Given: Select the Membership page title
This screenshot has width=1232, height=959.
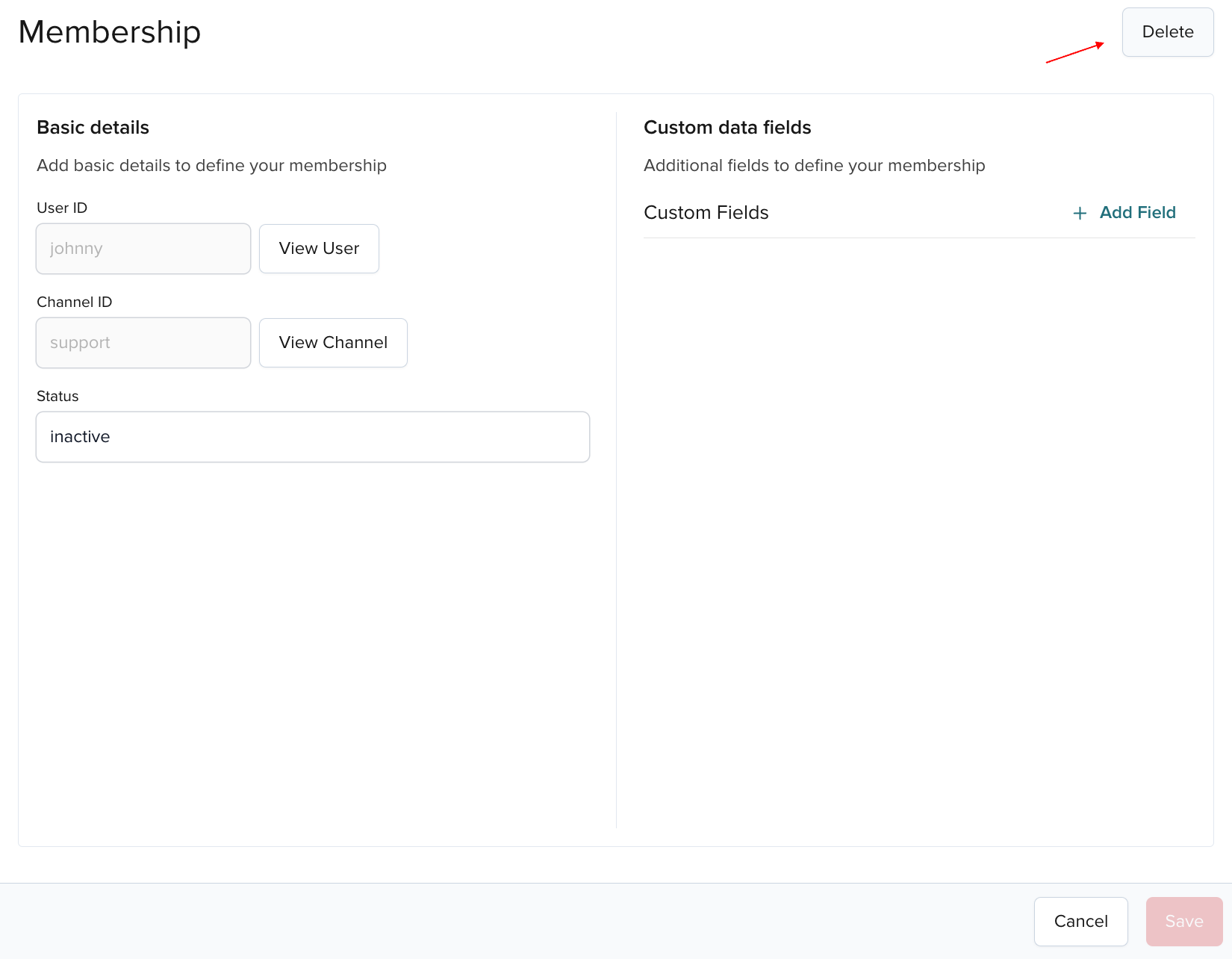Looking at the screenshot, I should [109, 31].
